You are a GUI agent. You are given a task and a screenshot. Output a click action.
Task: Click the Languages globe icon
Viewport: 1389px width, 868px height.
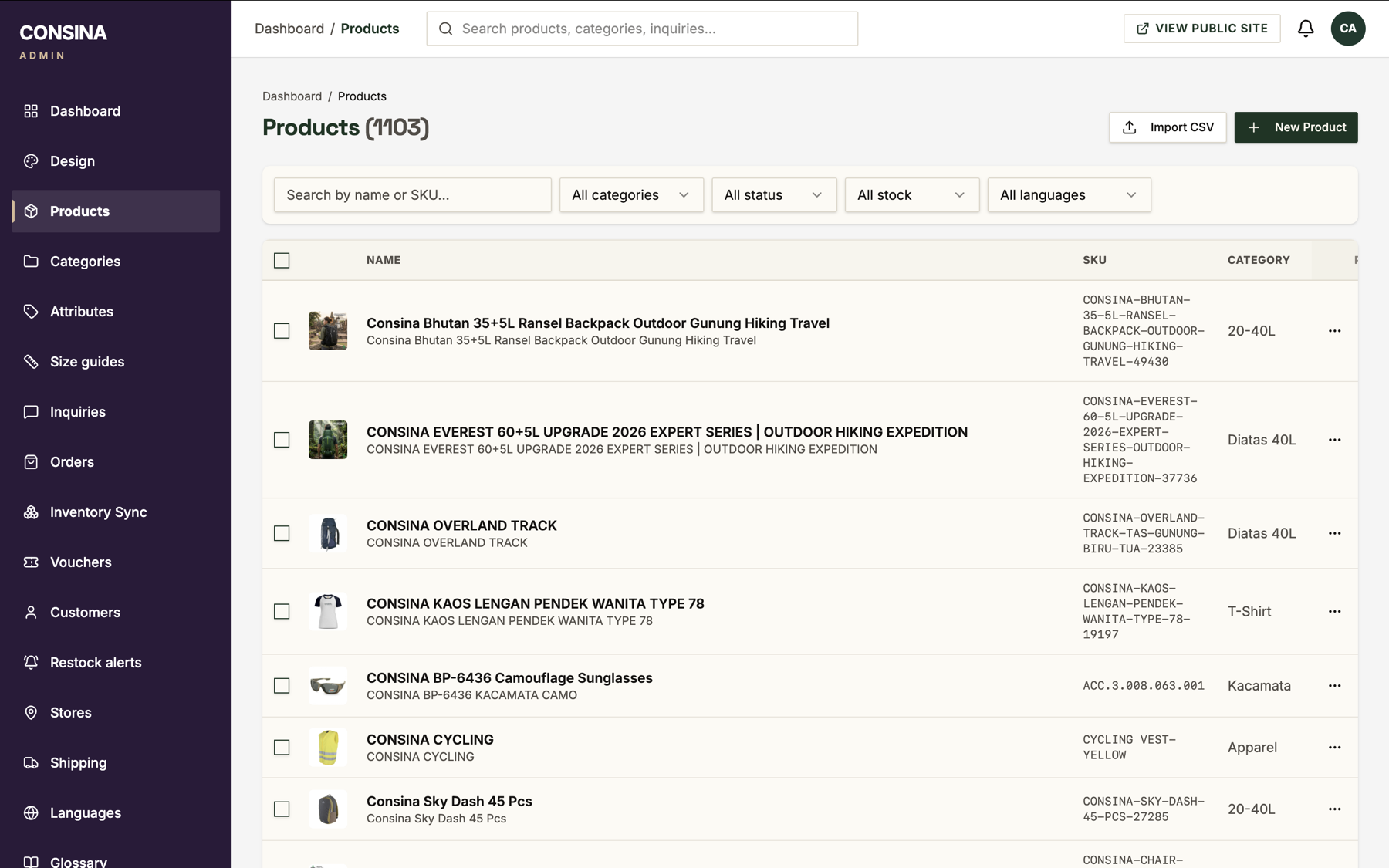(x=31, y=813)
